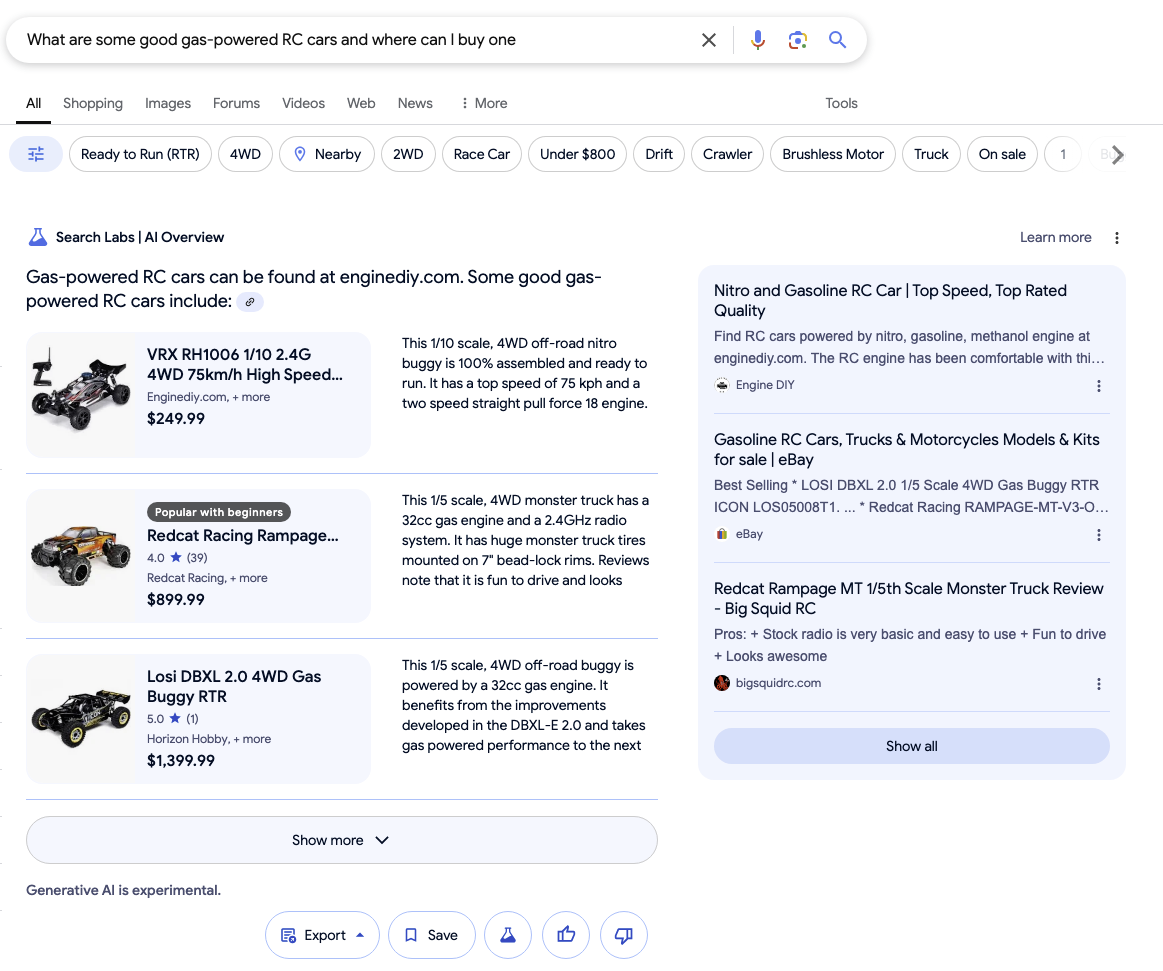Click the VRX RH1006 buggy thumbnail

81,393
